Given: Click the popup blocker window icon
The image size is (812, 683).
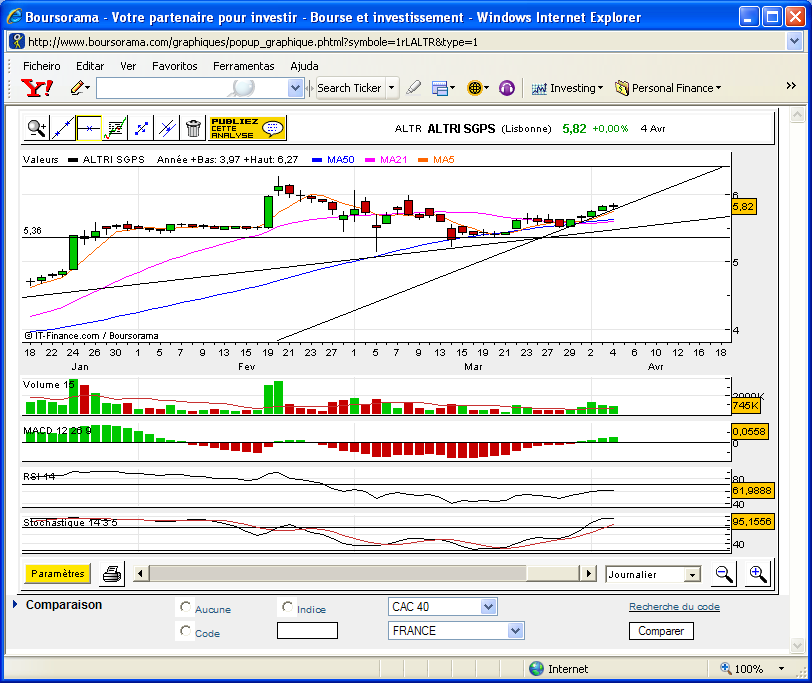Looking at the screenshot, I should point(440,88).
